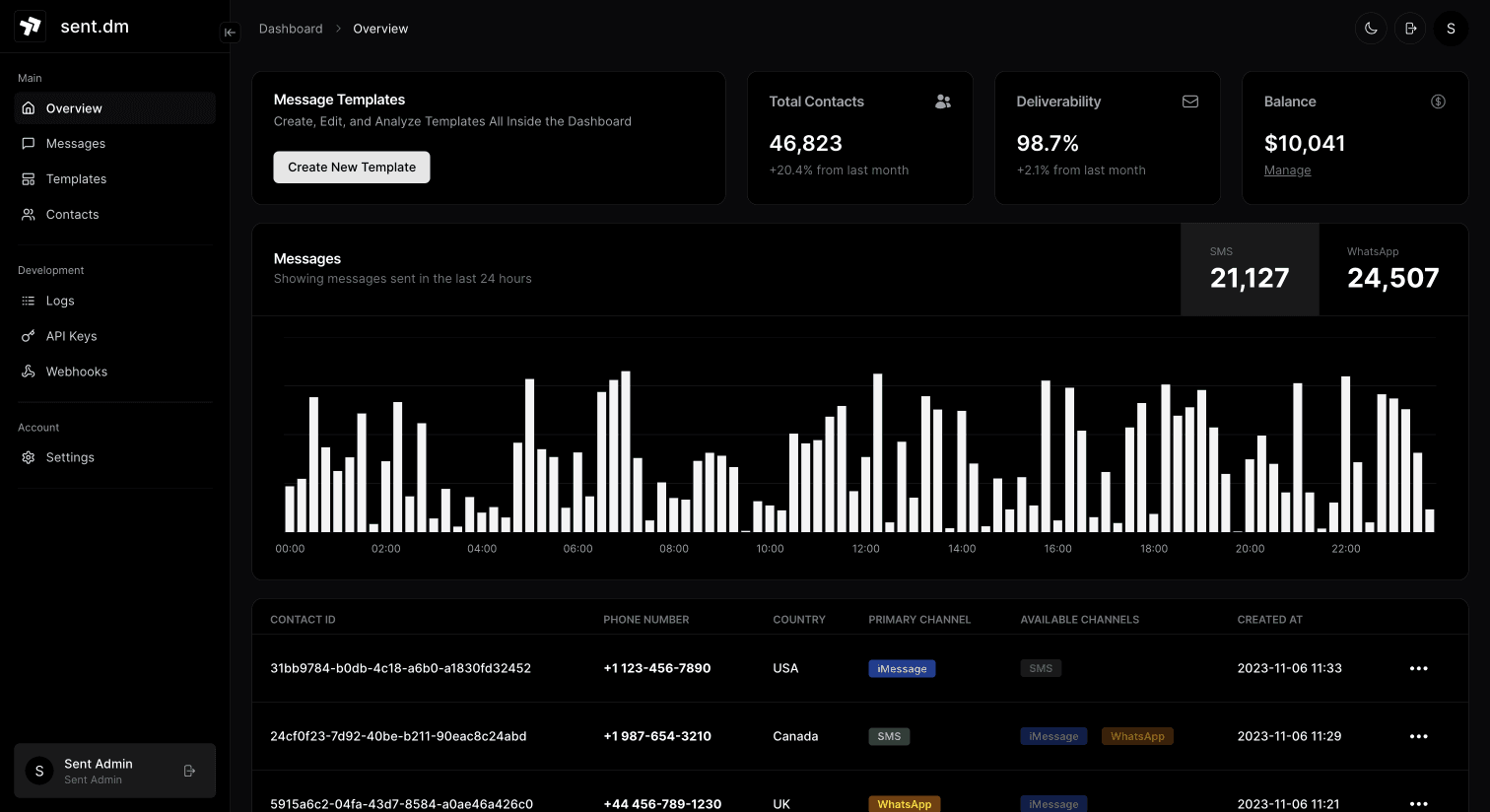Click the sent.dm logo in the header

click(30, 26)
